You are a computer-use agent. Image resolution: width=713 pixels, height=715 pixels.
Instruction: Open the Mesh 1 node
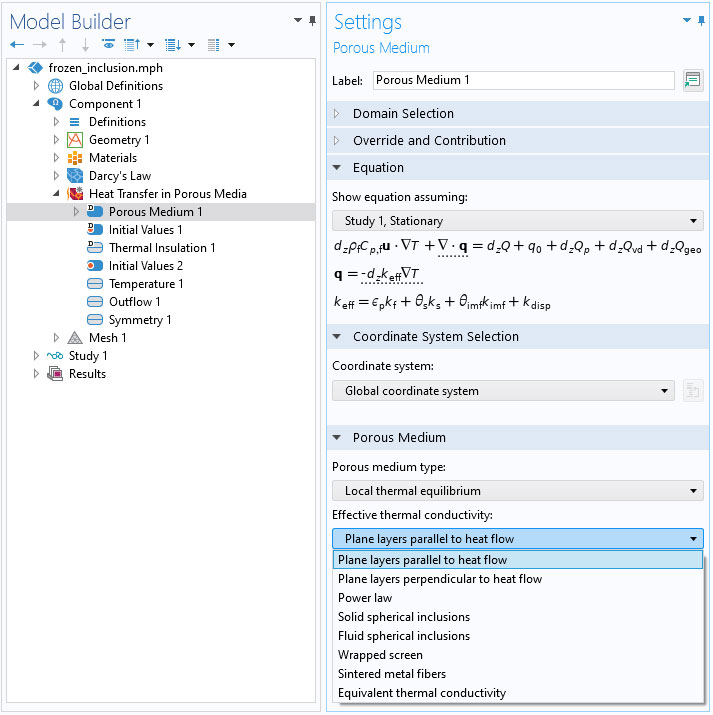[x=107, y=338]
